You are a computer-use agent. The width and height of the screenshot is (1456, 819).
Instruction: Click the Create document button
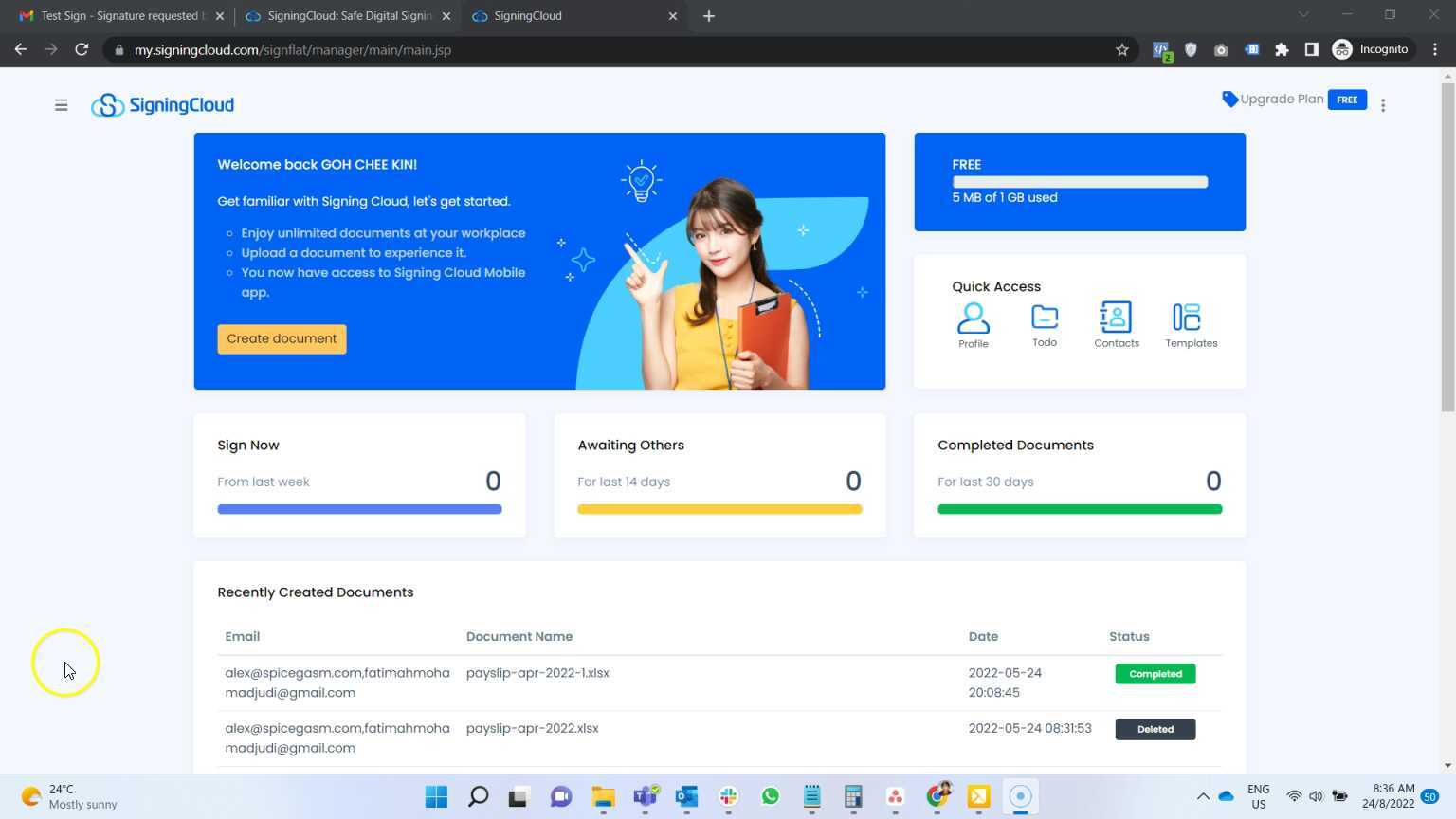click(x=282, y=338)
